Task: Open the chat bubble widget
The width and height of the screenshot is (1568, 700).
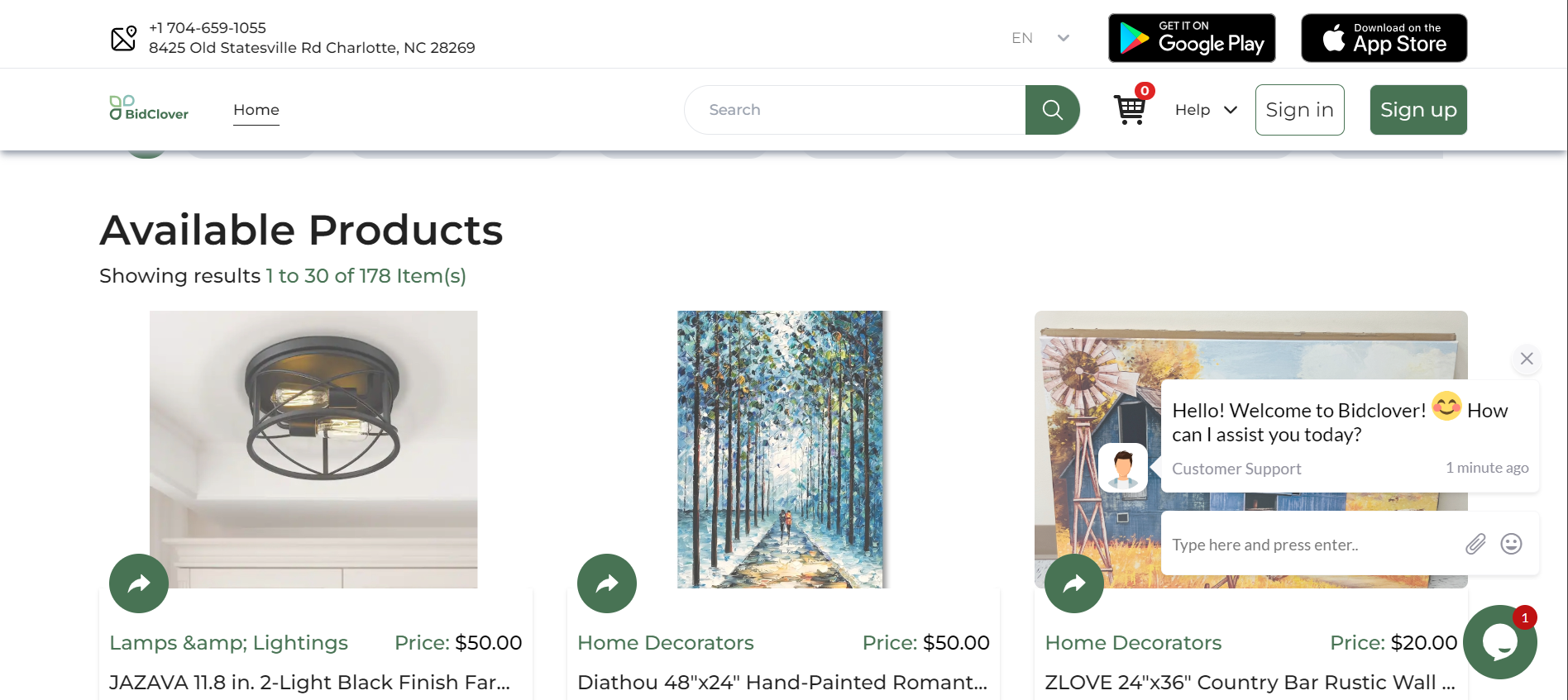Action: [1499, 642]
